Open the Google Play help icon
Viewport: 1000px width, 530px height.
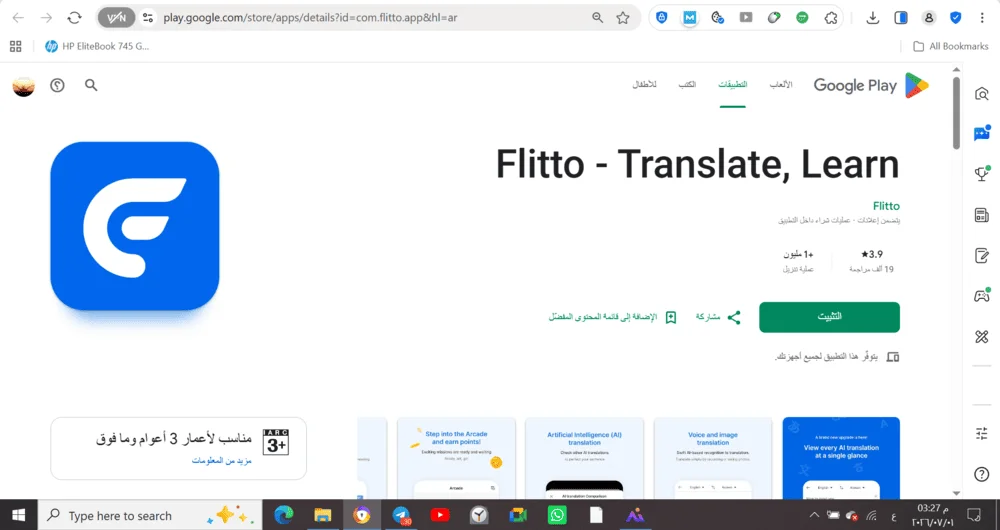(57, 85)
